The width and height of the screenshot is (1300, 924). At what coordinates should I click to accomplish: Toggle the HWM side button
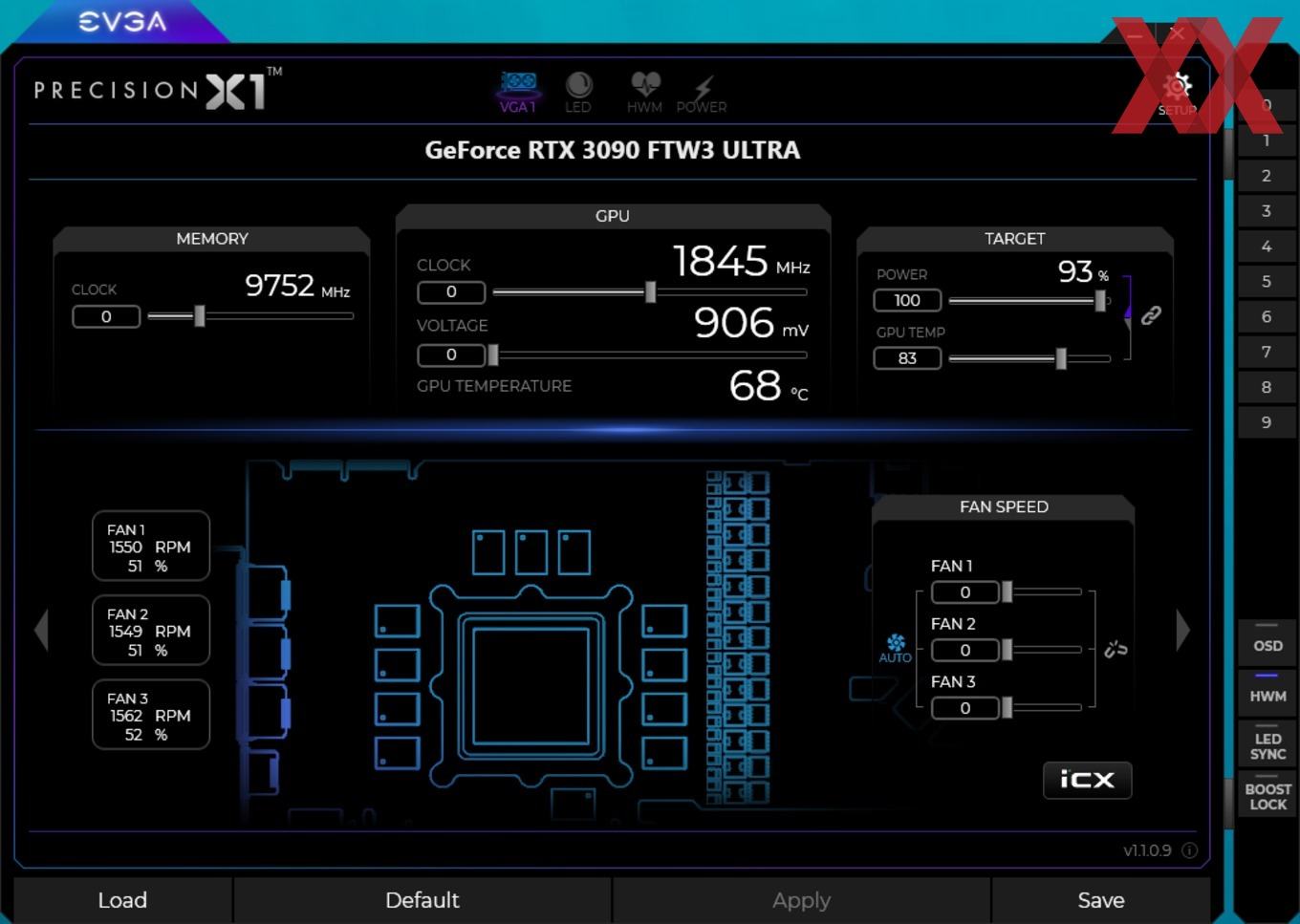click(1267, 694)
